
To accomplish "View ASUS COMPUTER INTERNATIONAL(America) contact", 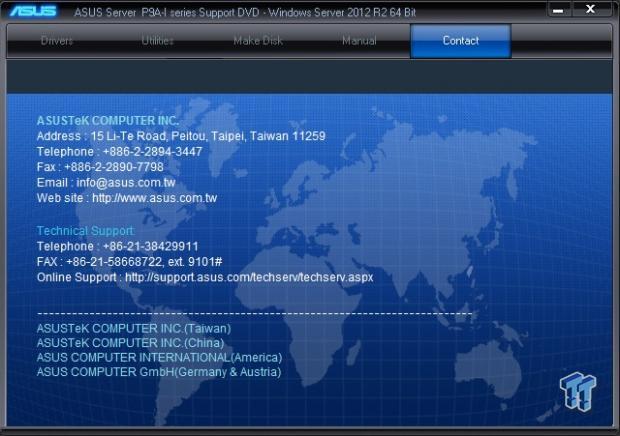I will point(159,357).
